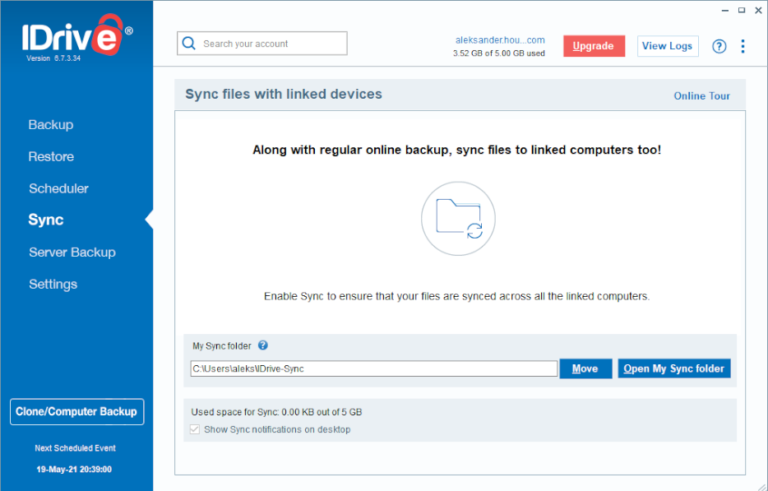Open Settings in the sidebar
The image size is (768, 491).
[x=53, y=284]
